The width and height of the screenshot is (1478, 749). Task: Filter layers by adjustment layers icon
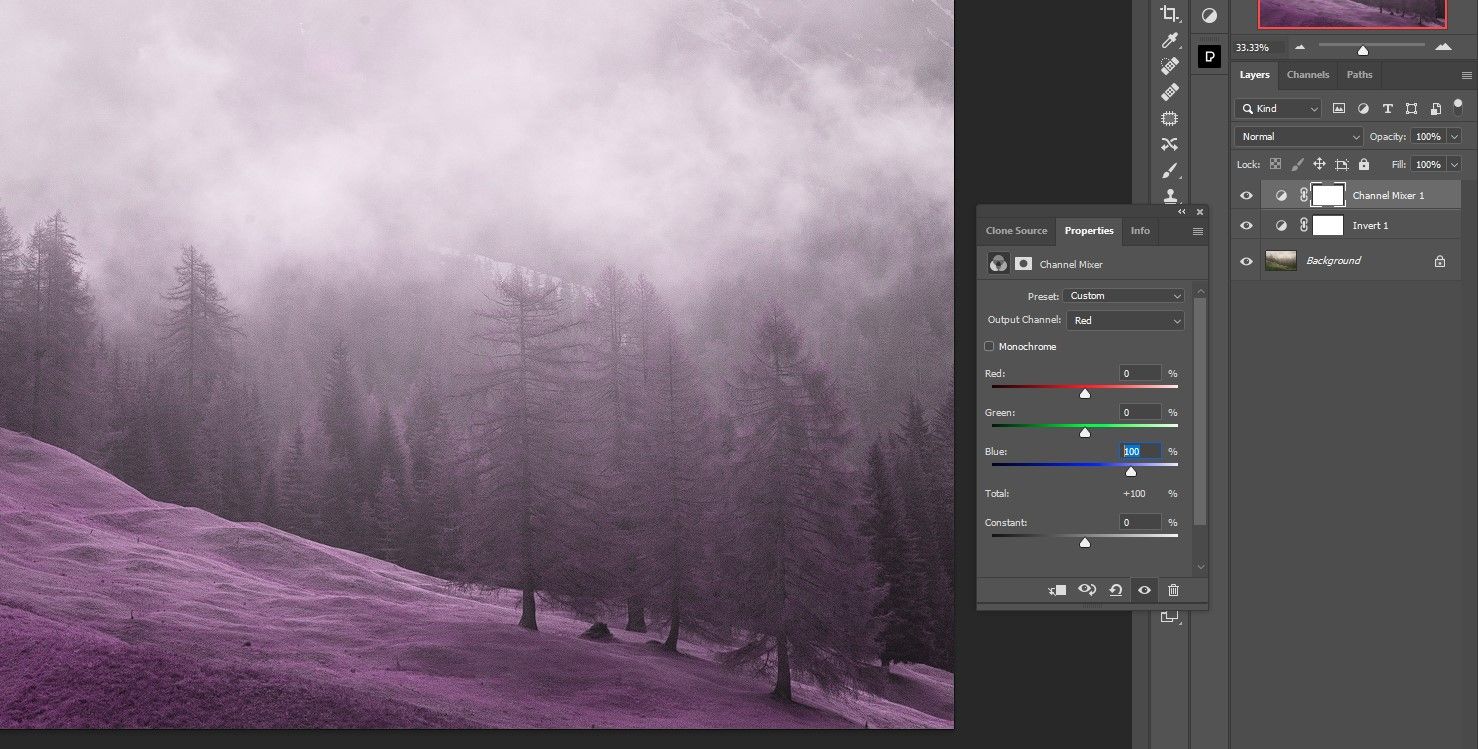coord(1363,108)
